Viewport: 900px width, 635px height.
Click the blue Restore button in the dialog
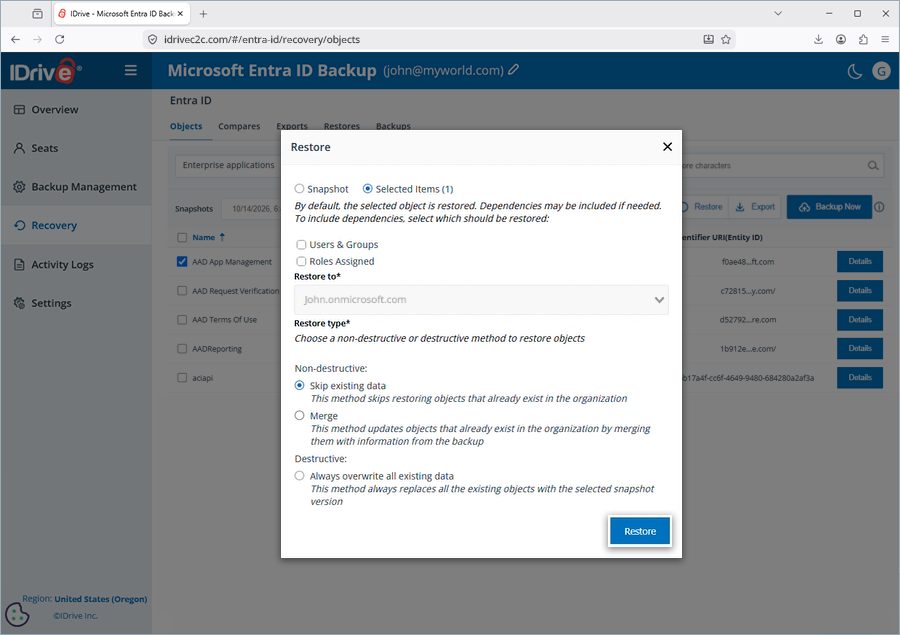tap(640, 531)
